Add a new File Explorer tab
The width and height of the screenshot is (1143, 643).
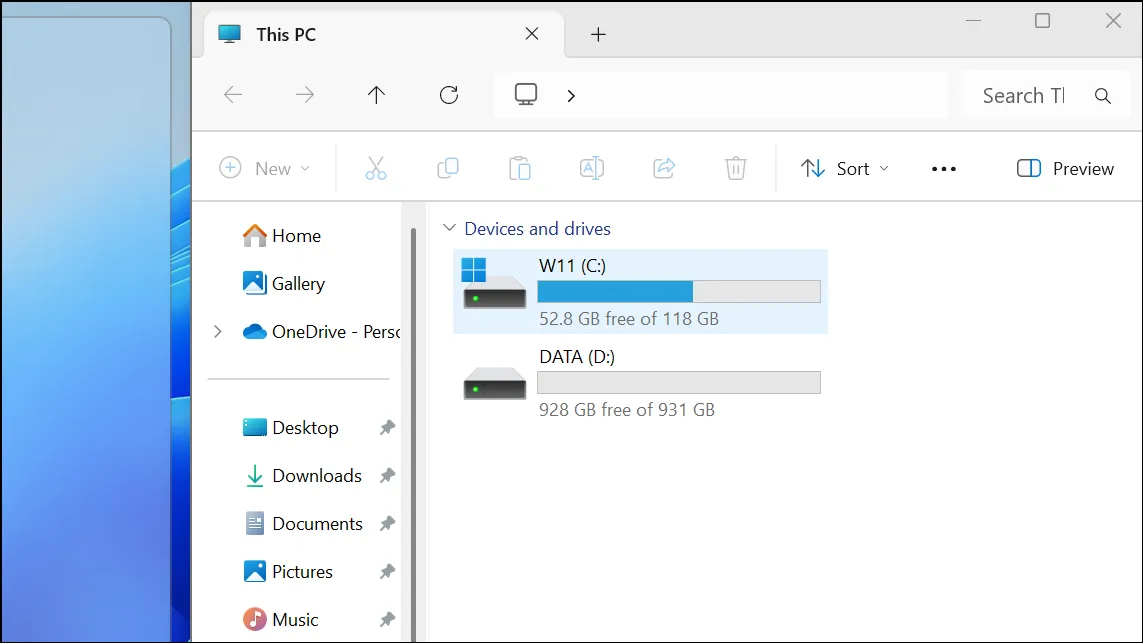(598, 34)
